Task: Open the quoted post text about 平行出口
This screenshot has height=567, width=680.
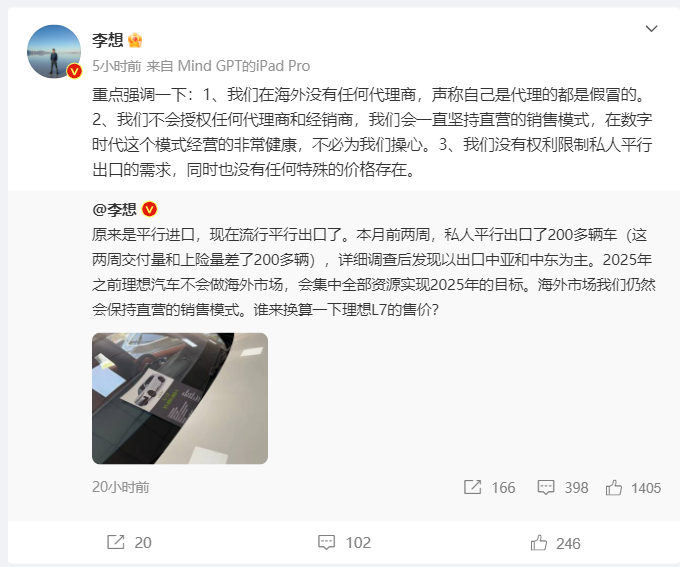Action: (373, 272)
